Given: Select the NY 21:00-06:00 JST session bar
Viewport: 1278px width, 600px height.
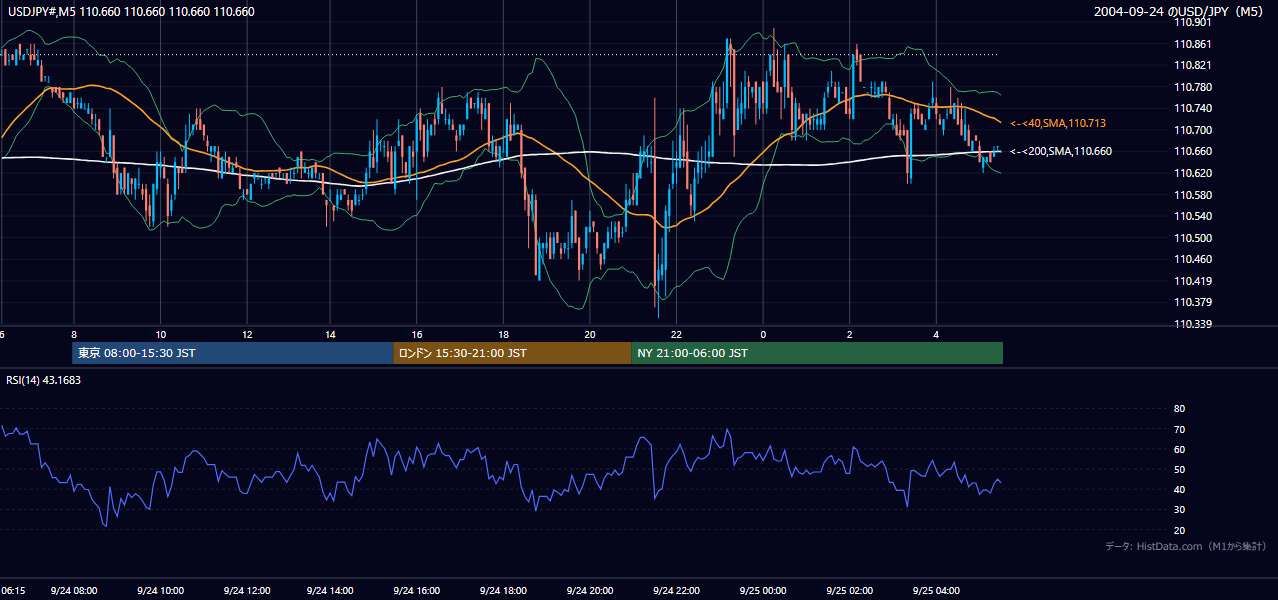Looking at the screenshot, I should pos(817,353).
